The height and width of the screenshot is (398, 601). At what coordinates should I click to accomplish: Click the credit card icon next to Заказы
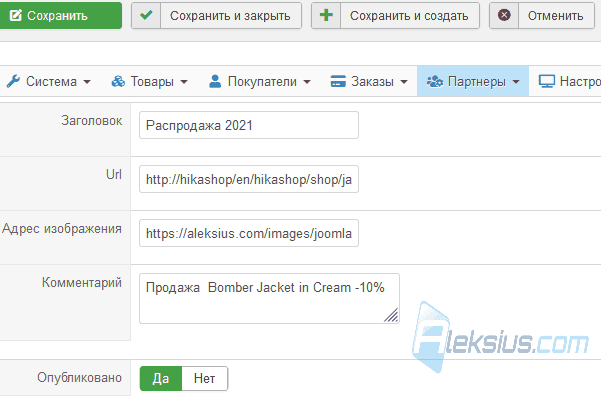(x=338, y=81)
